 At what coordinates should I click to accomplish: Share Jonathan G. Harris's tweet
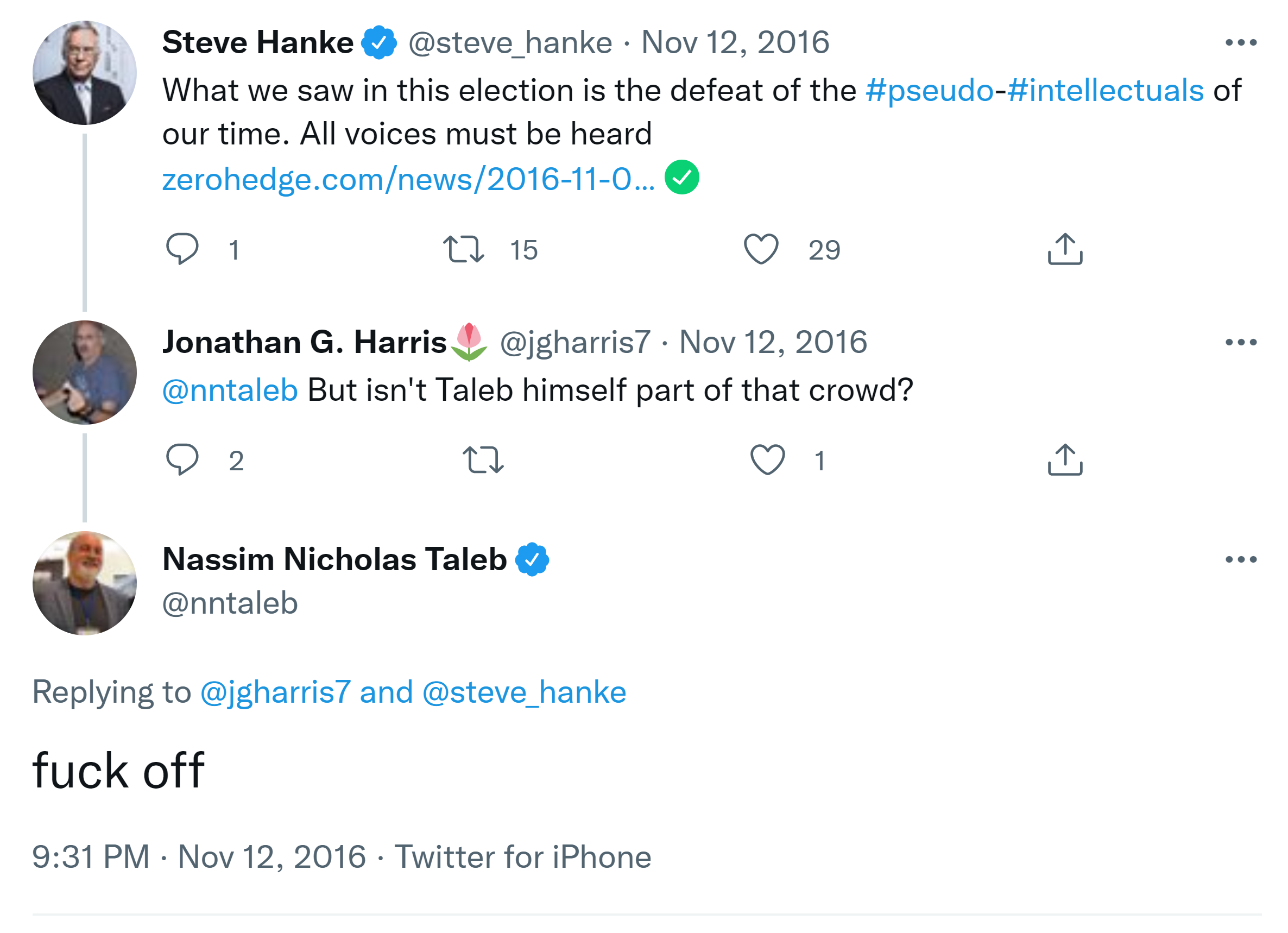click(1065, 459)
